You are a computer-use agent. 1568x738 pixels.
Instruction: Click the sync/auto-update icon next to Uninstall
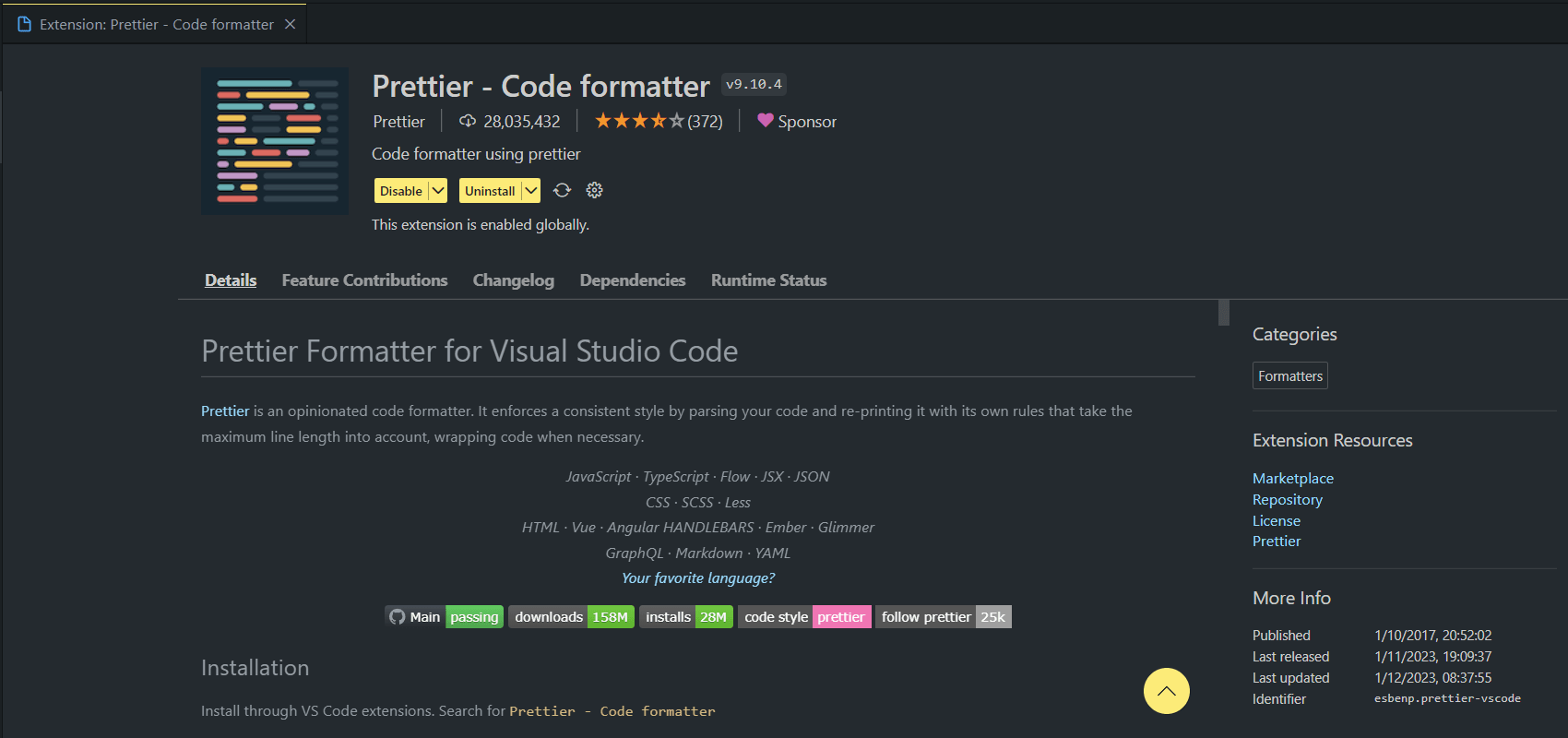[x=562, y=190]
